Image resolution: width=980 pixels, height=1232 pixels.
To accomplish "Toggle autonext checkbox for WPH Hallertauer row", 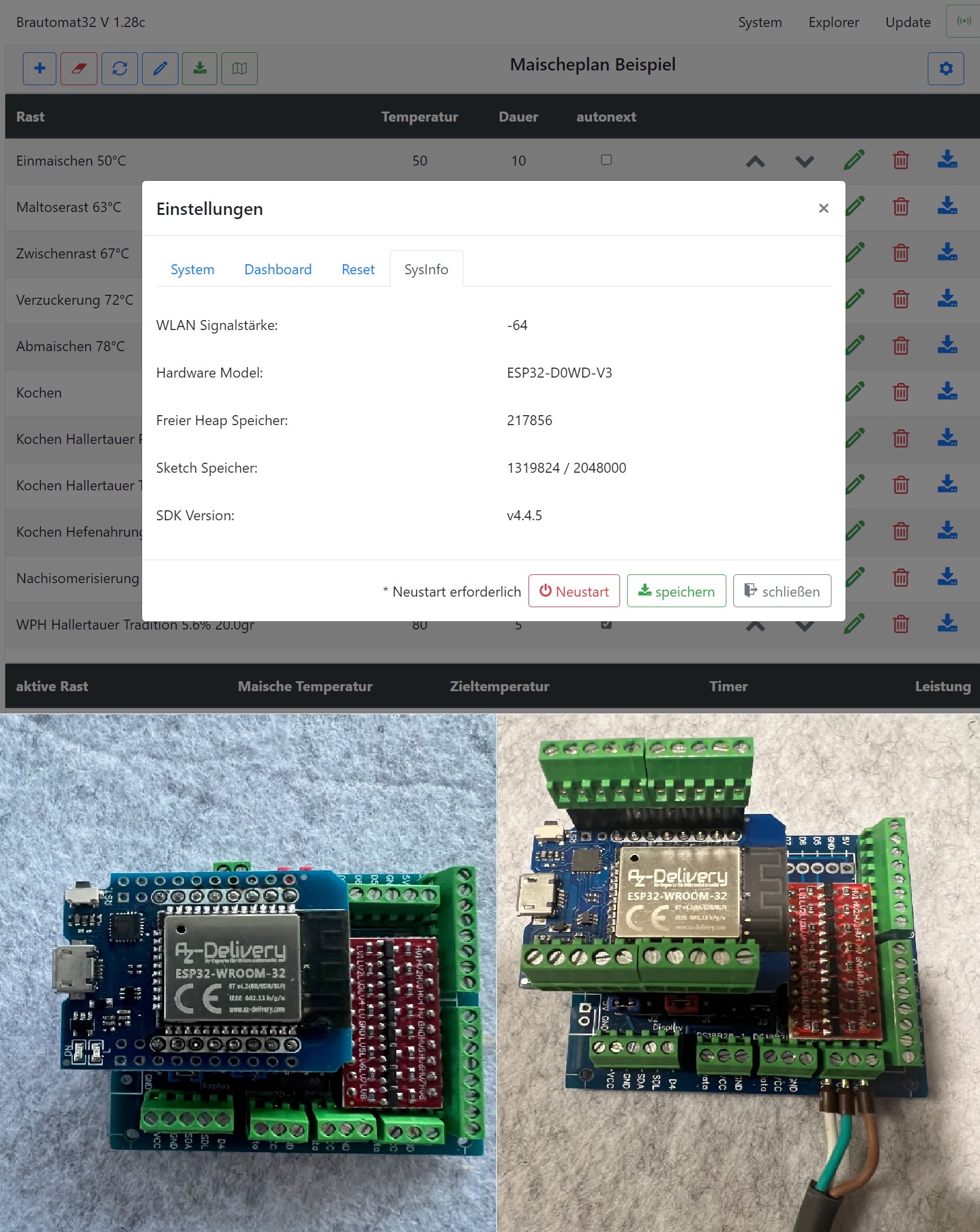I will (607, 625).
